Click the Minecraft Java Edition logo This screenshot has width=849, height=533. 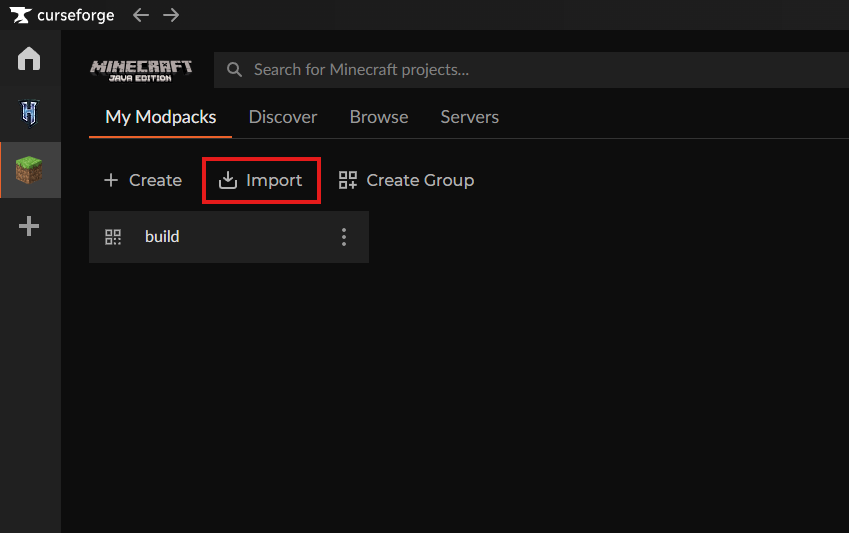(141, 70)
